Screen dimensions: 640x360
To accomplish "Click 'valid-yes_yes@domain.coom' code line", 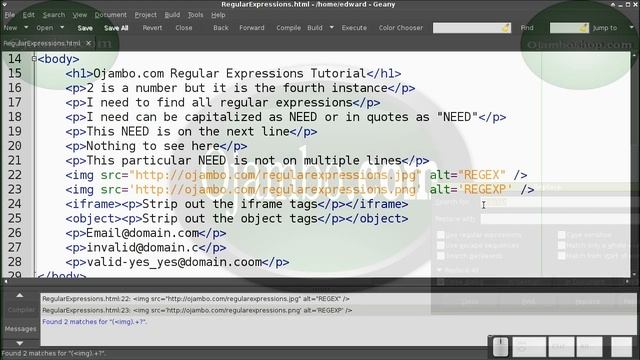I will (177, 262).
